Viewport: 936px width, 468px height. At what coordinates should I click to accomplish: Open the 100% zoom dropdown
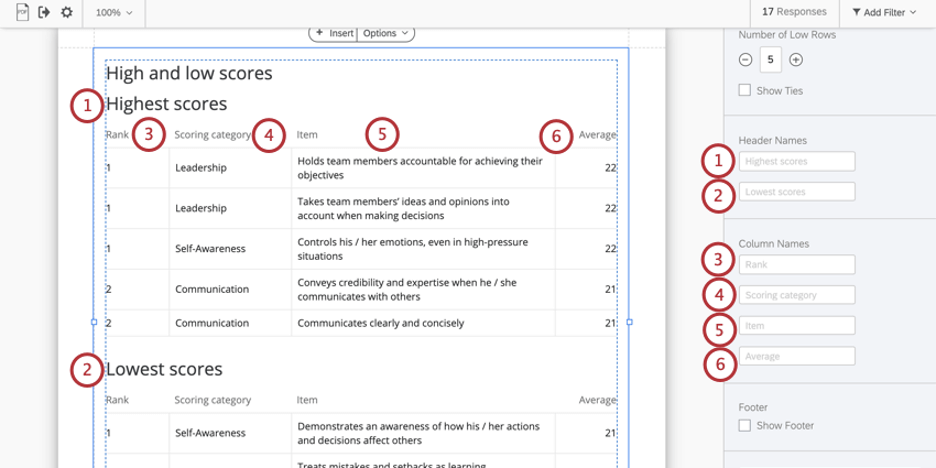[x=113, y=12]
